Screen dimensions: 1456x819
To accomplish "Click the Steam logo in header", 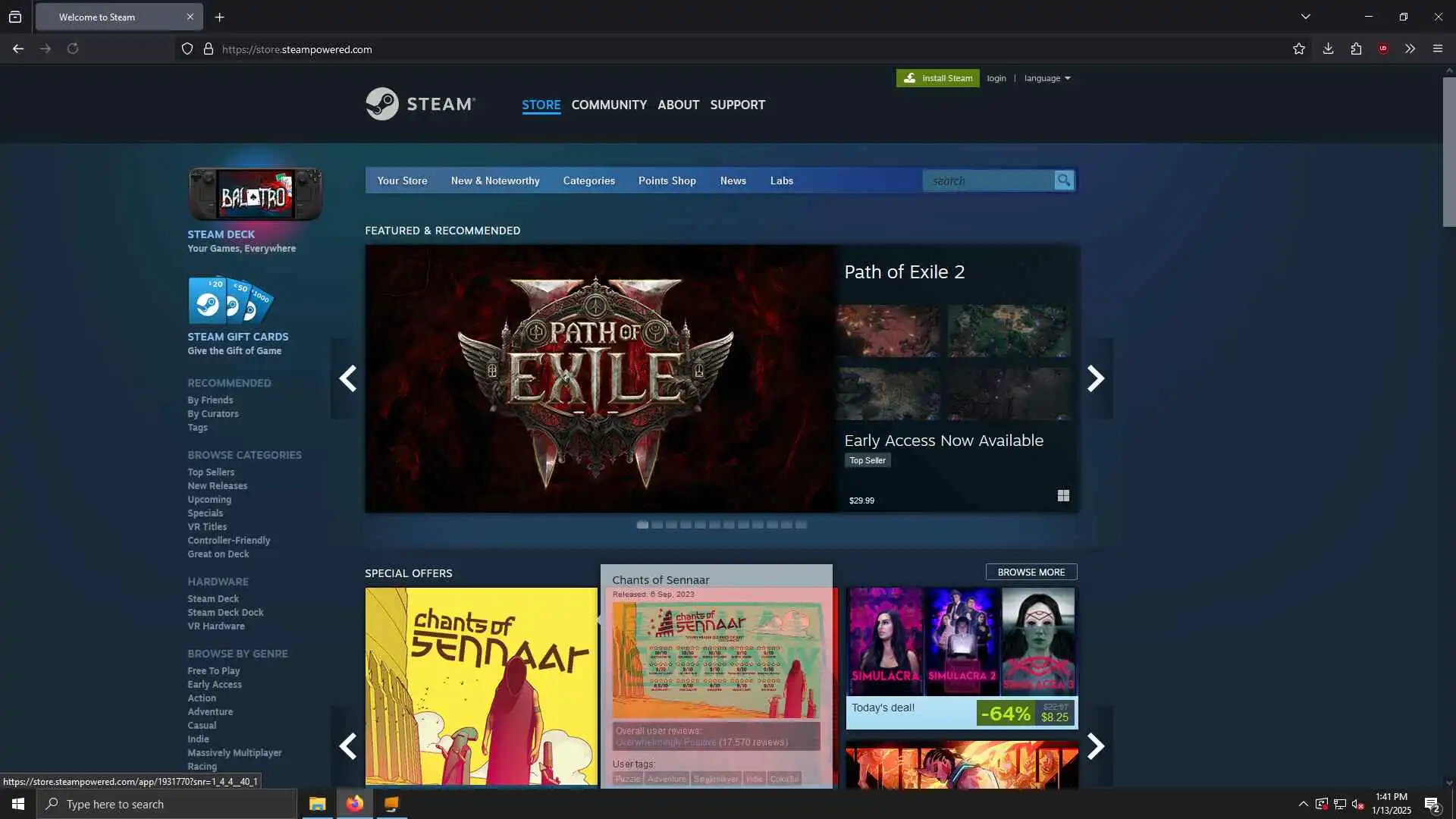I will tap(420, 104).
